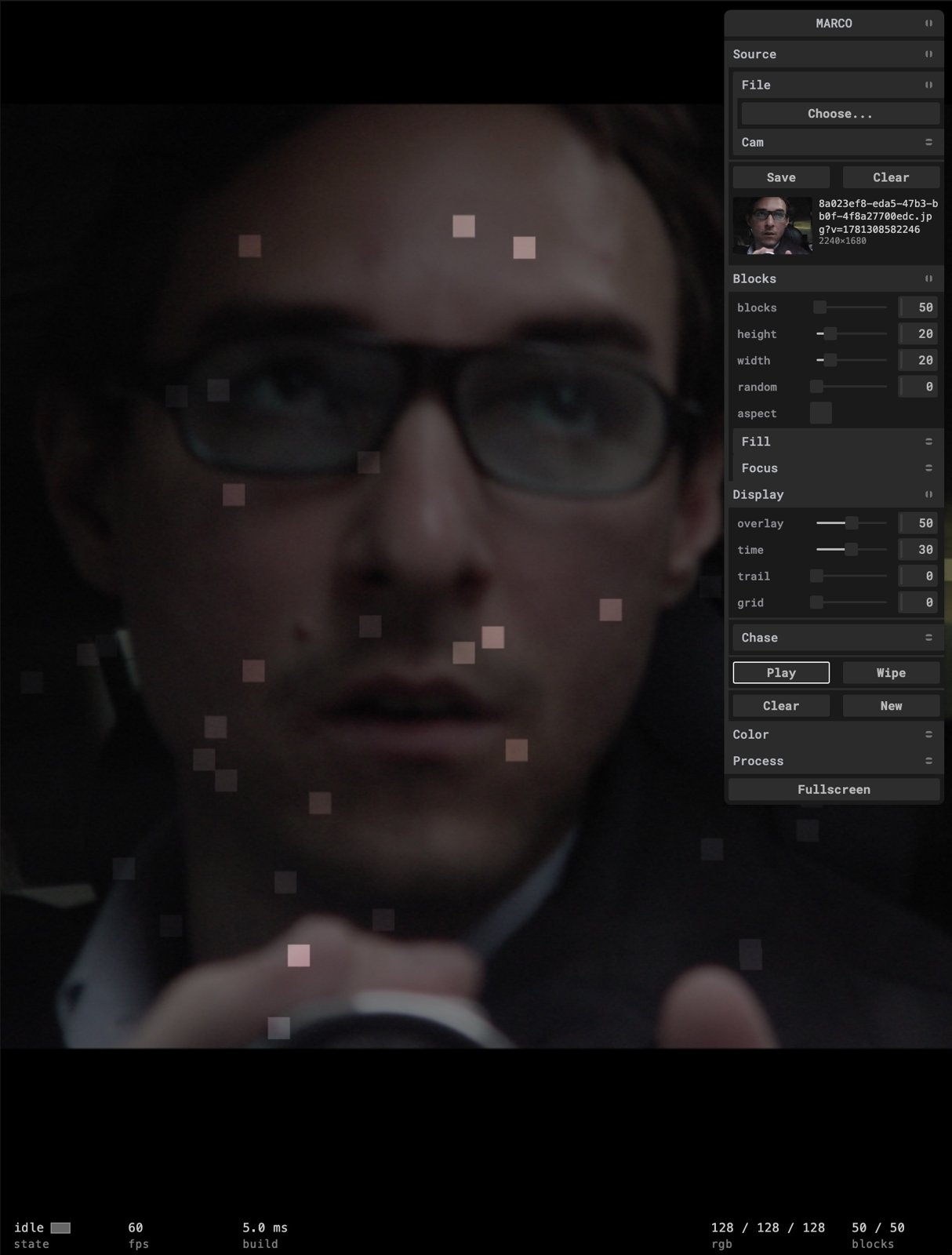
Task: Click the Play button
Action: pos(781,673)
